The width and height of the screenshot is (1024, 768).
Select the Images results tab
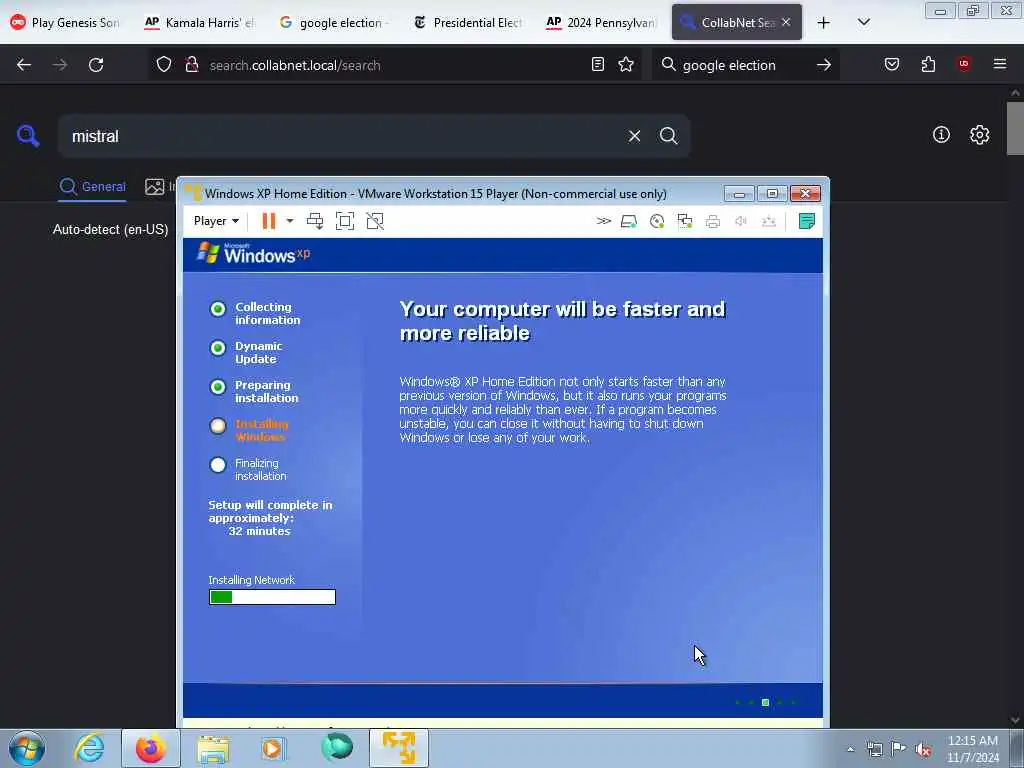pos(159,187)
